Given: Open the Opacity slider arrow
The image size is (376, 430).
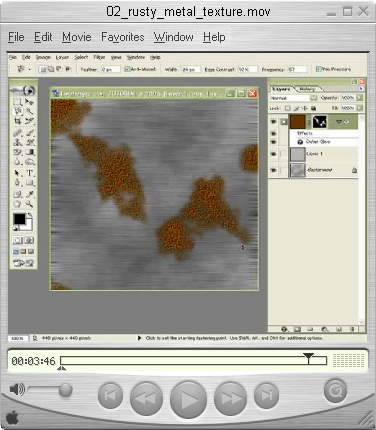Looking at the screenshot, I should point(359,98).
